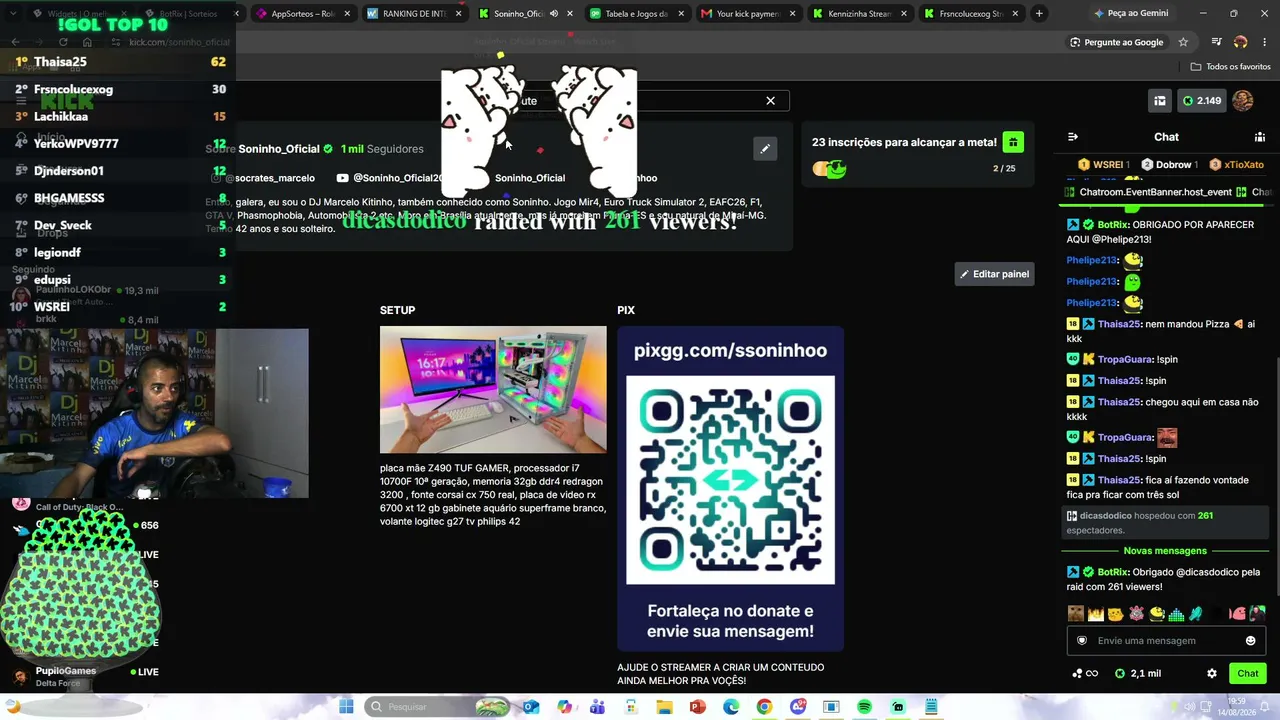Switch to the Frsncolucexog Stream tab
Screen dimensions: 1280x720
[x=970, y=14]
